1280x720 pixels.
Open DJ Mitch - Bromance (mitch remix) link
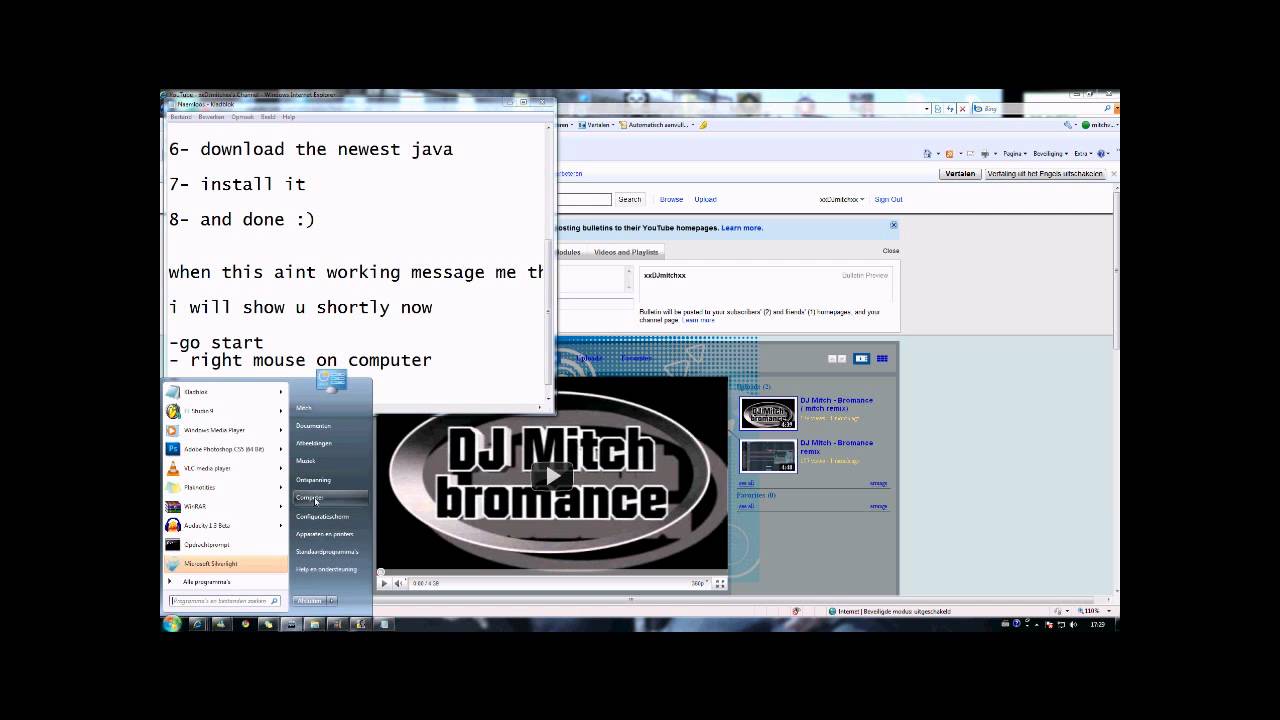click(x=836, y=404)
